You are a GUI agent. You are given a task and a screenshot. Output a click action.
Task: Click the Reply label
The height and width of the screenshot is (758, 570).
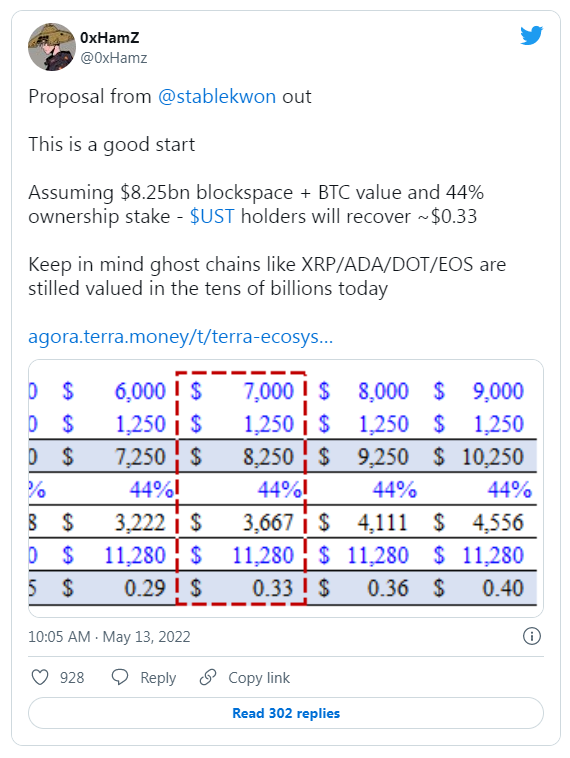(158, 678)
